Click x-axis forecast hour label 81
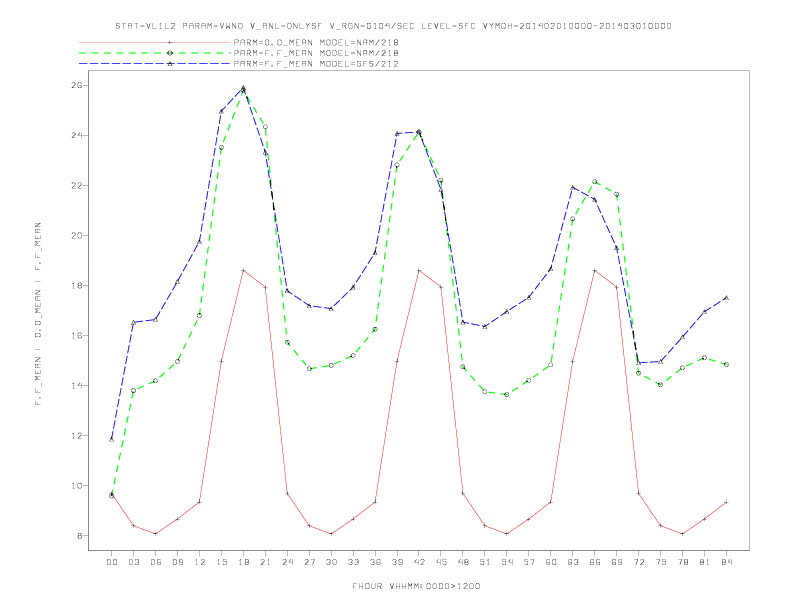This screenshot has width=792, height=612. (x=705, y=562)
